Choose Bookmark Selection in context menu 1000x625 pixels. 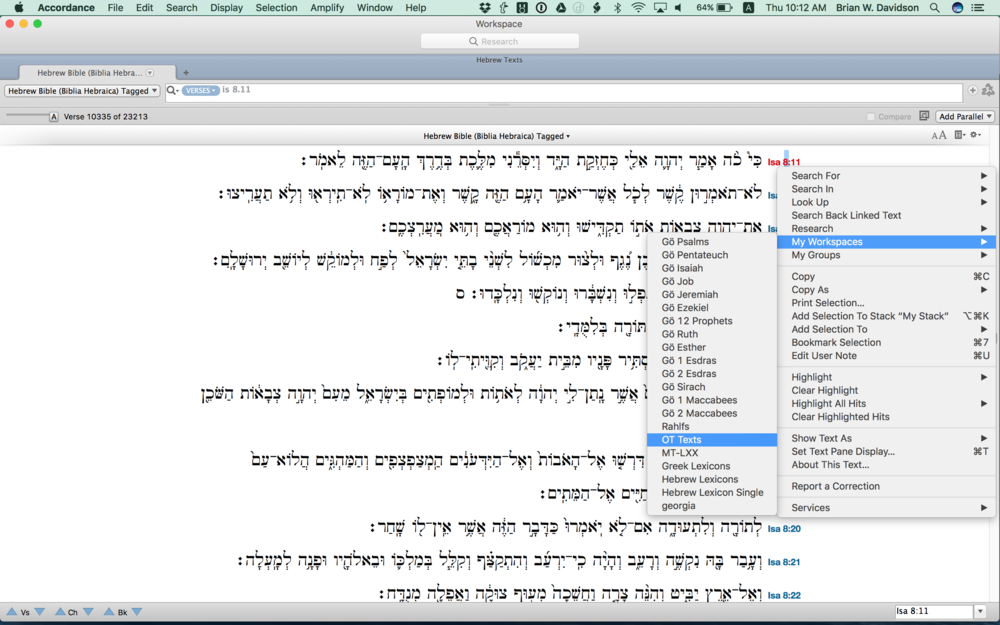click(x=836, y=342)
